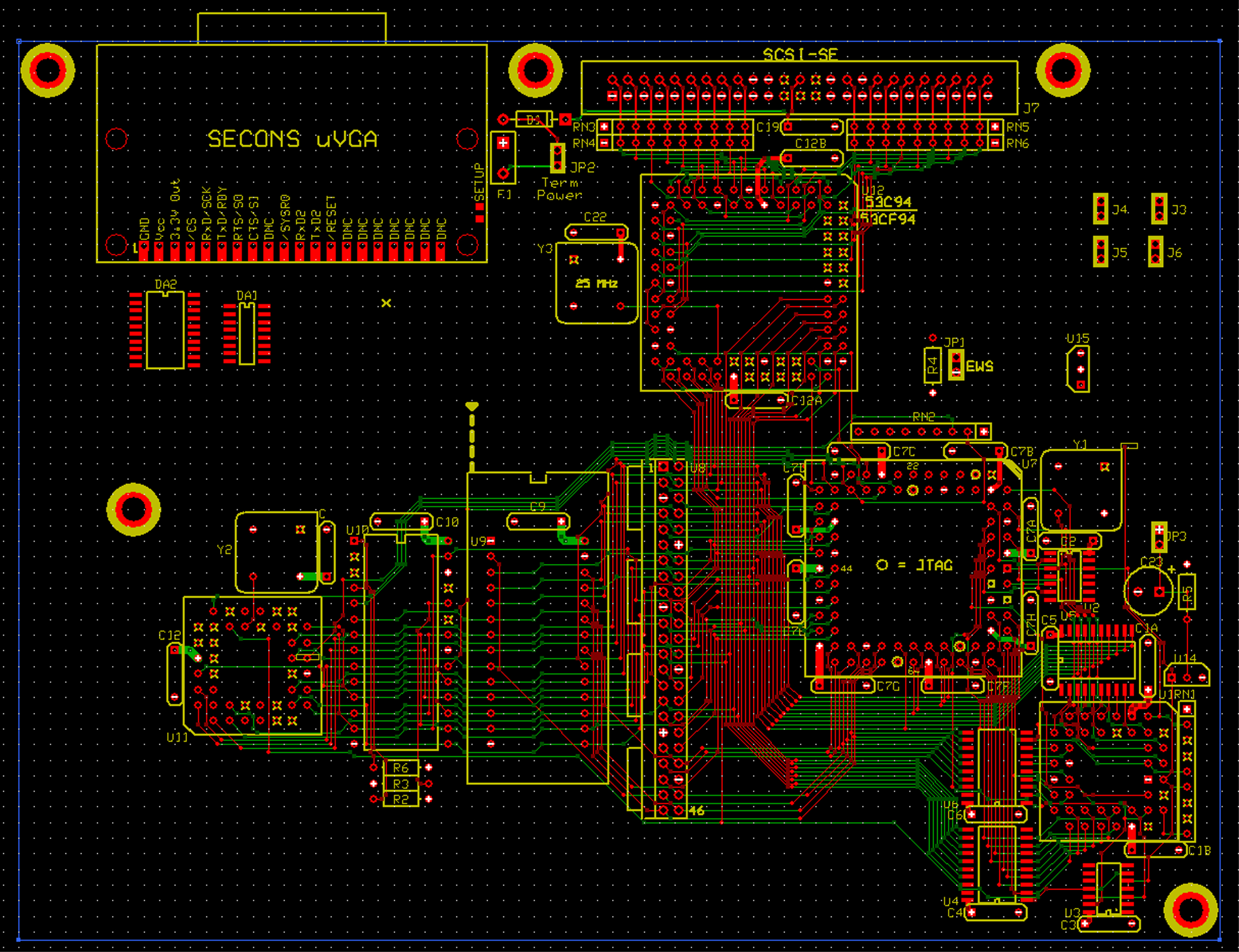Select the R4 resistor
Screen dimensions: 1239x952
click(933, 365)
